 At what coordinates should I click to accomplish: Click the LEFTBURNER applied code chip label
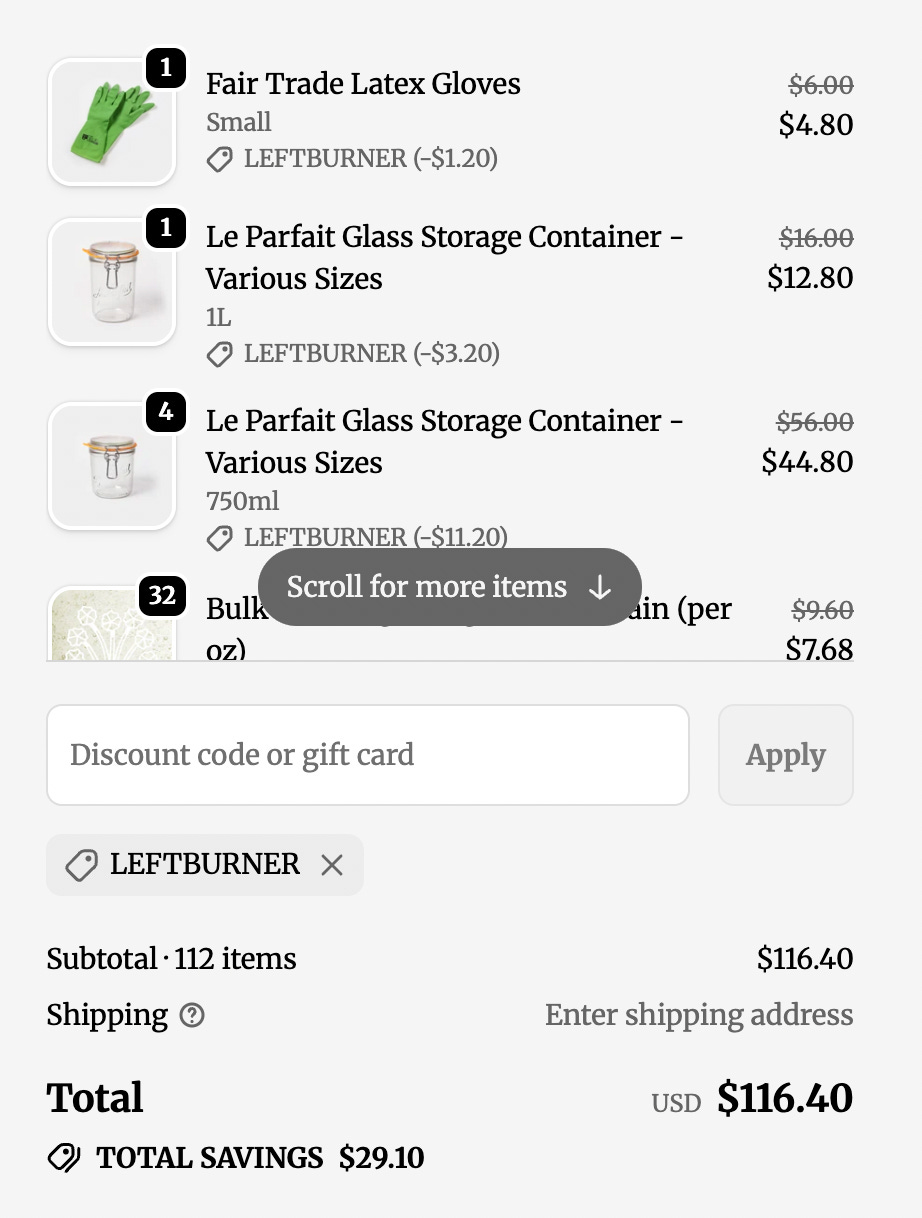coord(205,864)
